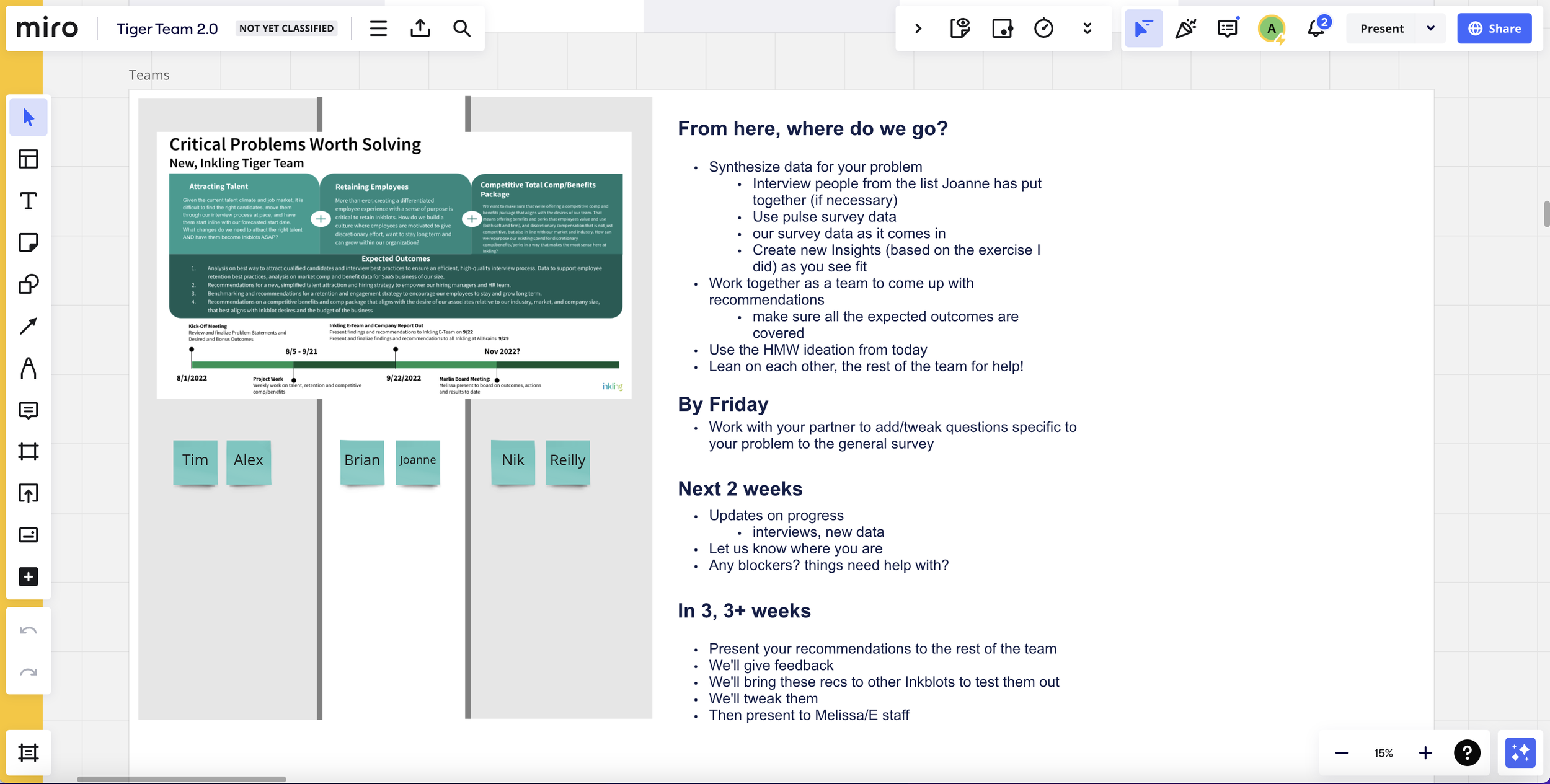Open the Miro AI sparkle button

click(1520, 753)
